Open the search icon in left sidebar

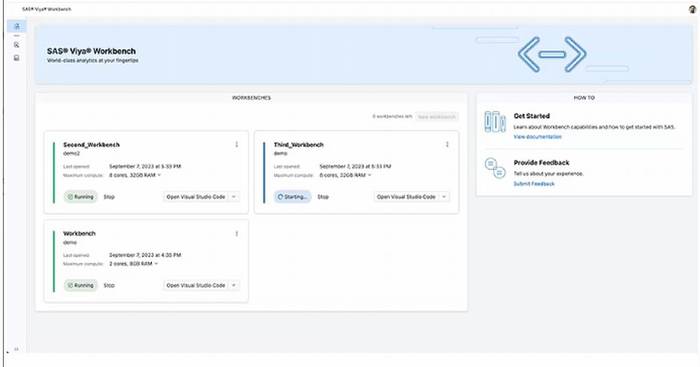(x=17, y=45)
